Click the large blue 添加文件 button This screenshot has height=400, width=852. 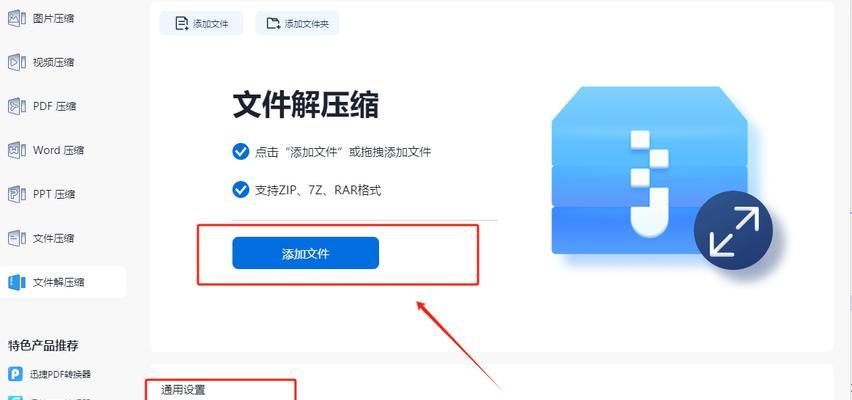click(305, 253)
